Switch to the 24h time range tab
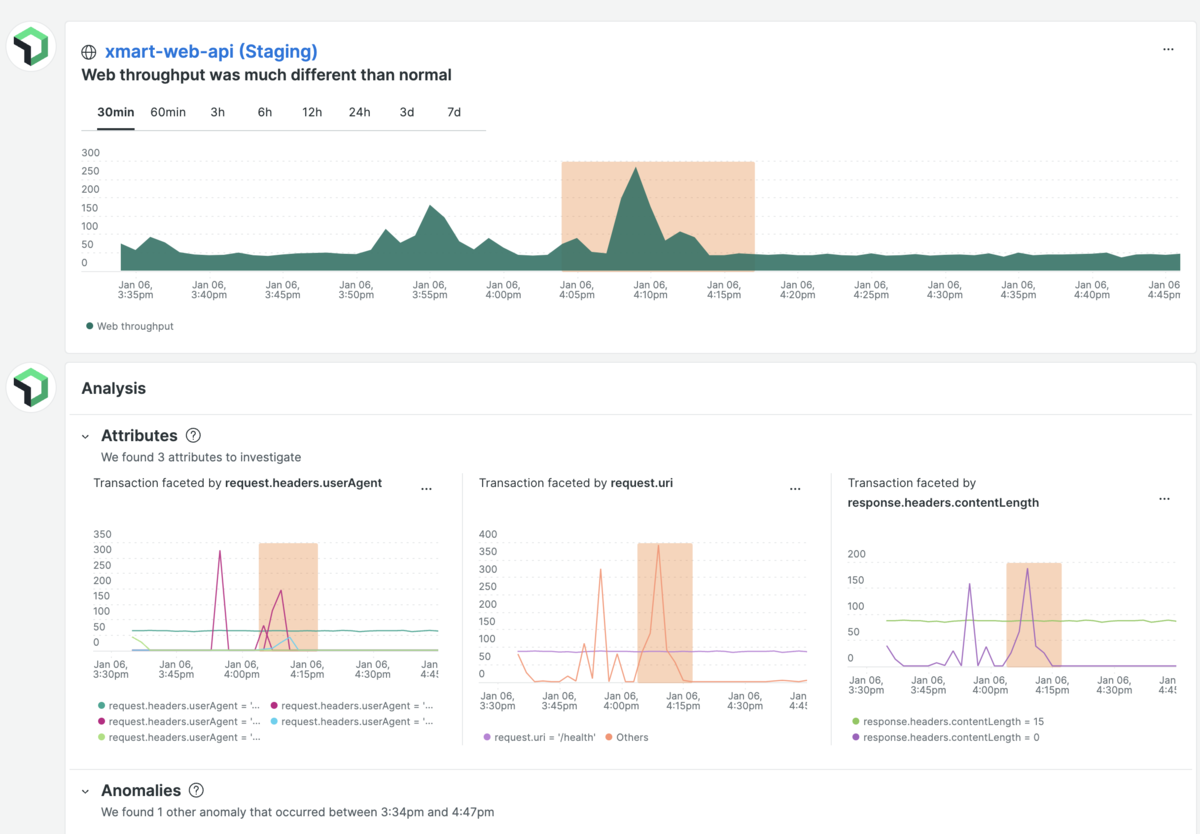The height and width of the screenshot is (834, 1200). point(360,112)
